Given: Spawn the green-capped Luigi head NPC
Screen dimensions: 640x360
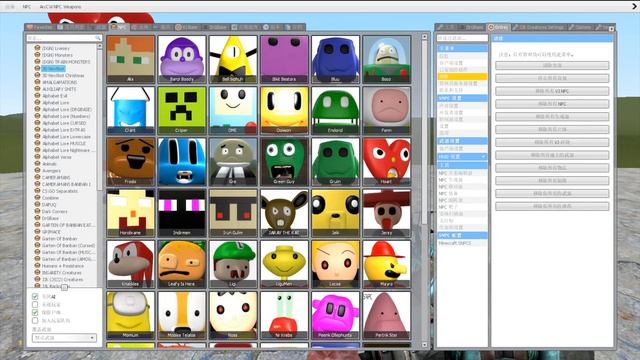Looking at the screenshot, I should pos(233,264).
